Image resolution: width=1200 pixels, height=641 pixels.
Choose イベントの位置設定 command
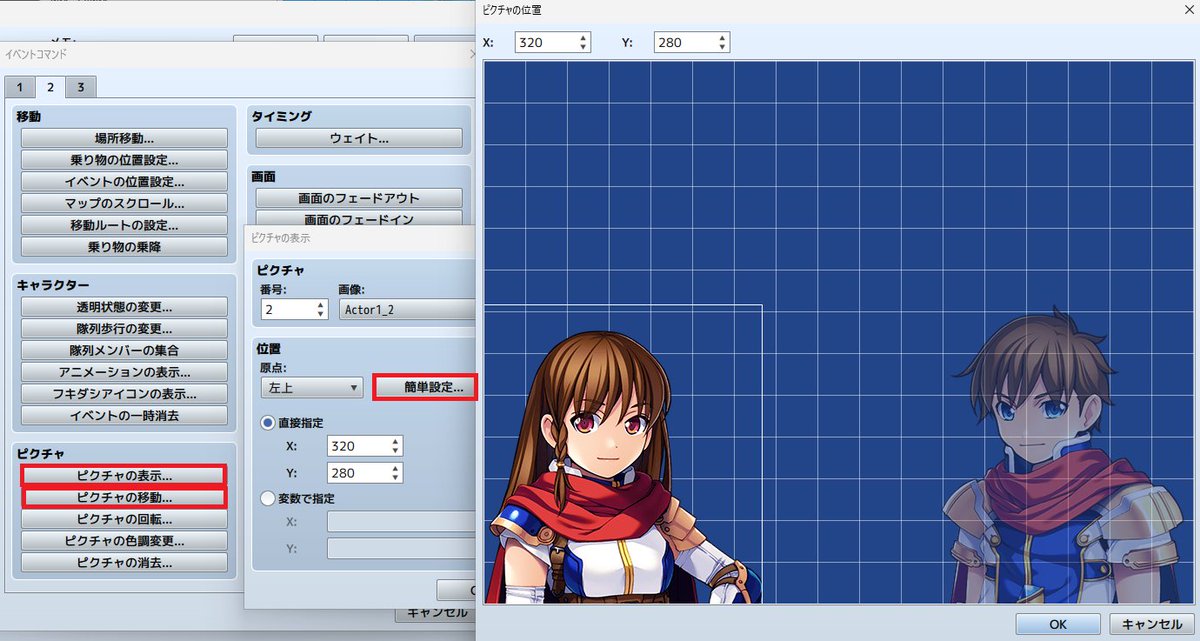124,181
